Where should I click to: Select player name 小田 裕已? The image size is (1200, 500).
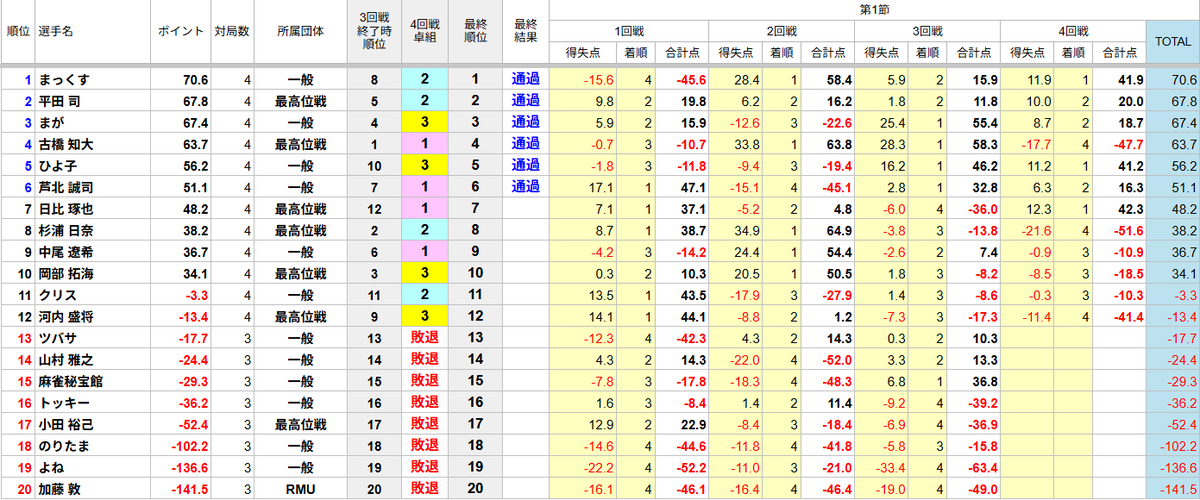67,425
